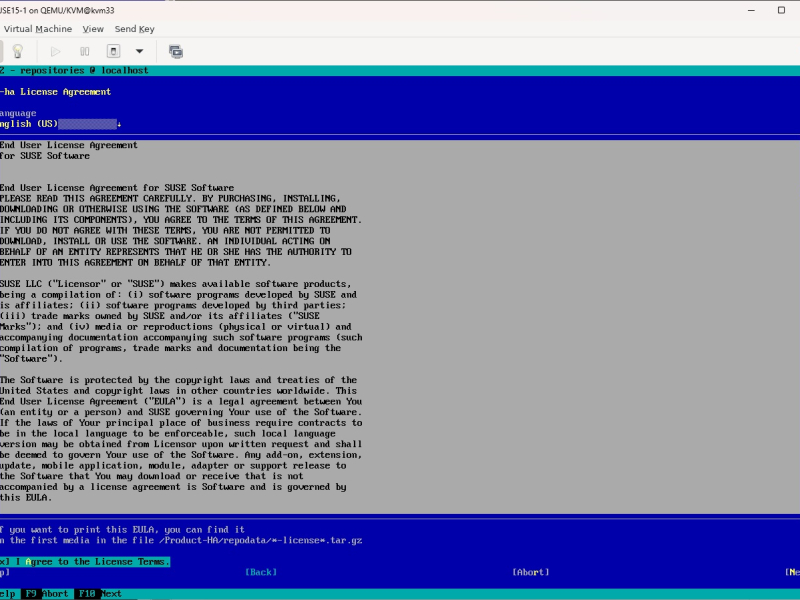Toggle the Agree to the License Terms checkbox
The width and height of the screenshot is (800, 600).
tap(84, 562)
